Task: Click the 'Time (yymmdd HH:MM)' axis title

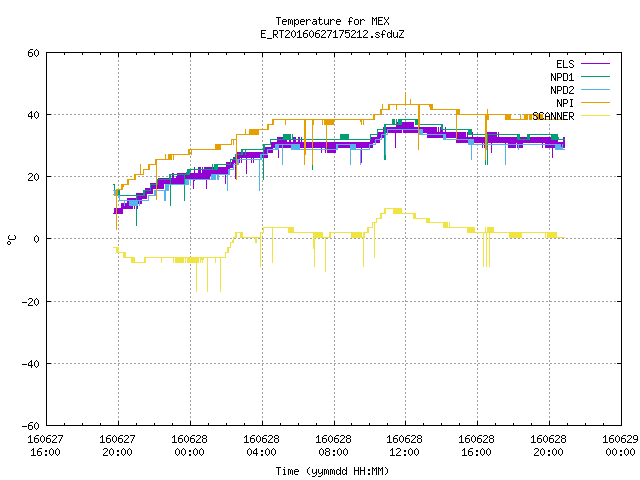Action: click(x=332, y=471)
